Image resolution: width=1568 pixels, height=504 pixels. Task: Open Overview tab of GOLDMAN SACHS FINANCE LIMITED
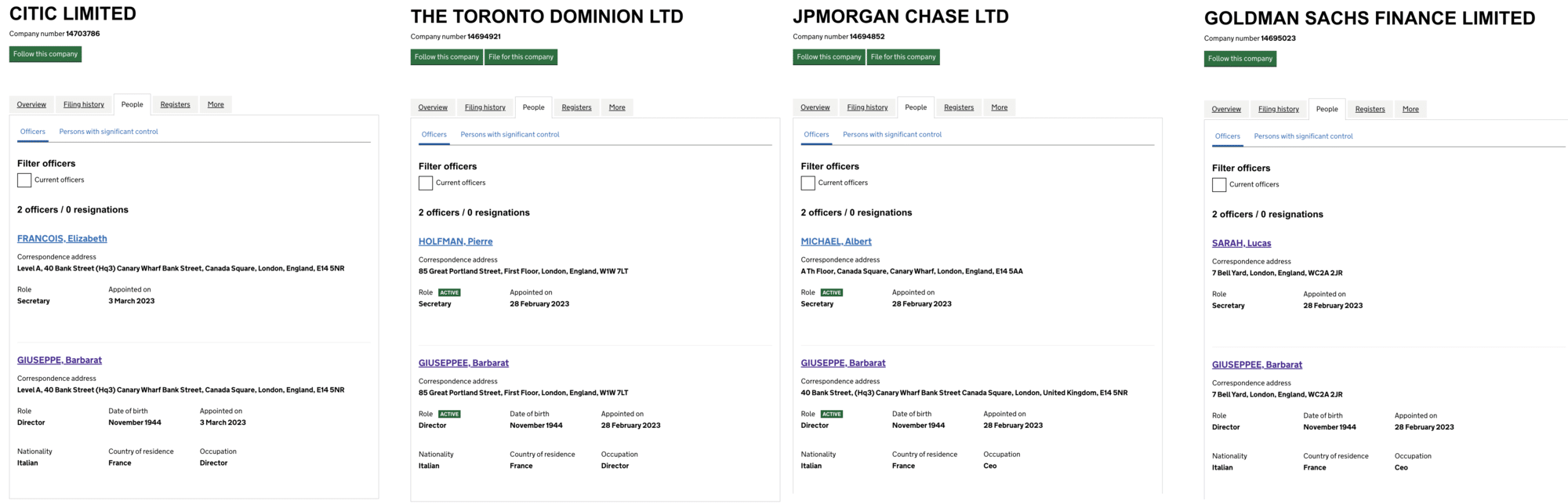pos(1226,109)
